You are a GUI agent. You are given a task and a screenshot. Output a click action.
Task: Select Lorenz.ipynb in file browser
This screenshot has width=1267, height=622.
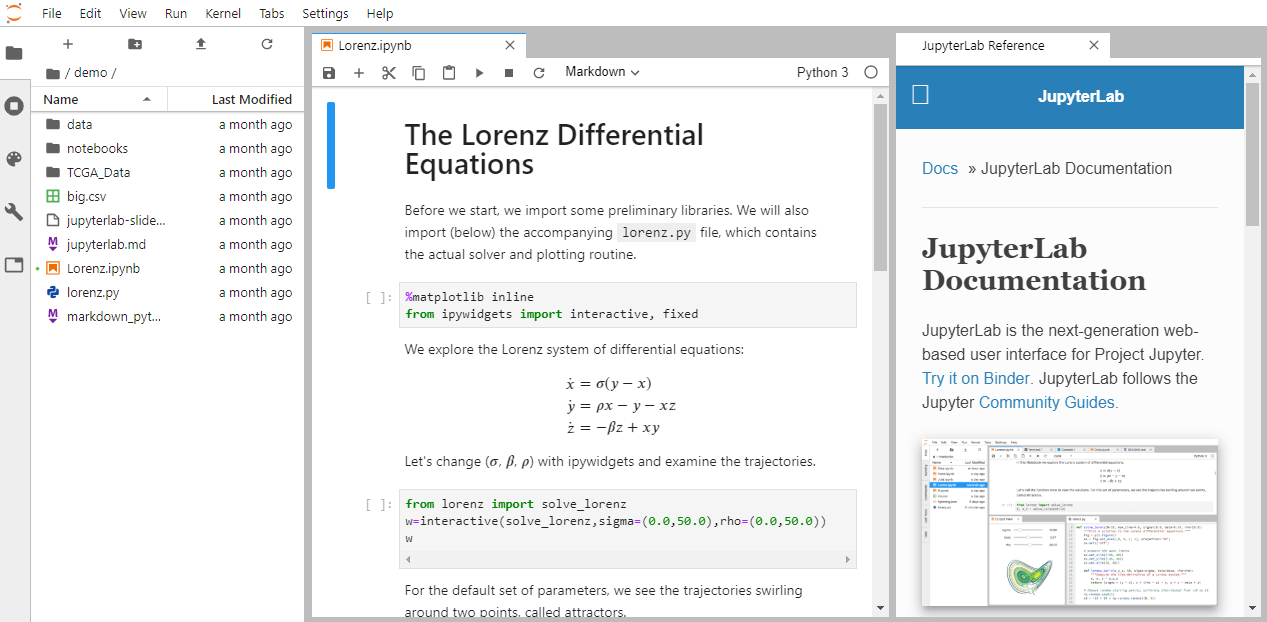pos(168,269)
